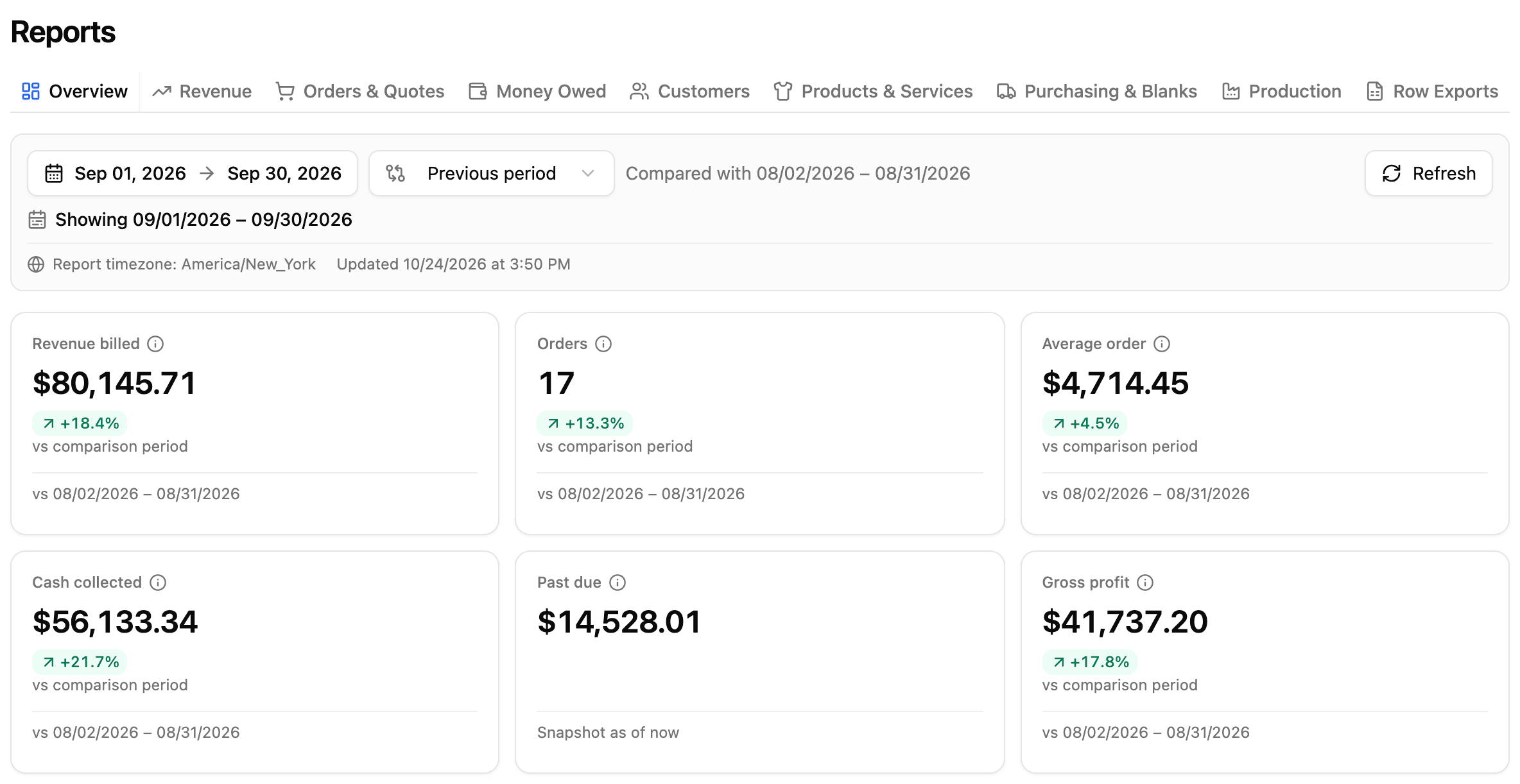The image size is (1520, 784).
Task: Switch to the Revenue tab
Action: point(202,91)
